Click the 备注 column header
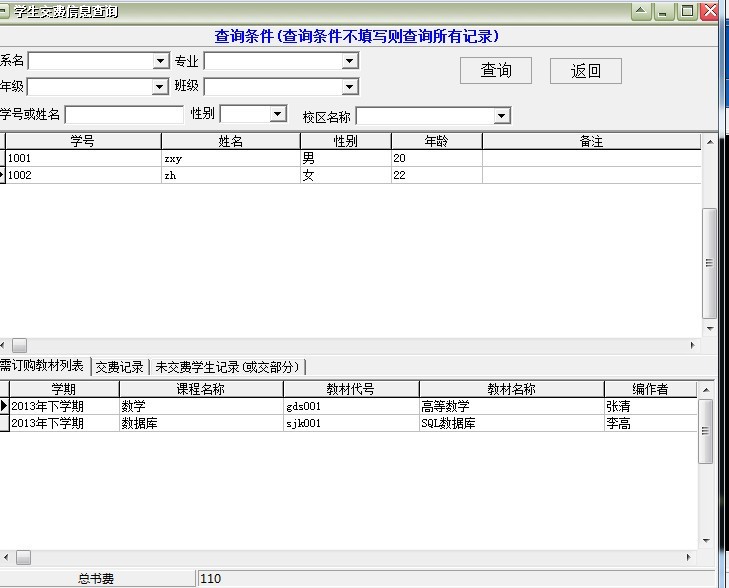Image resolution: width=729 pixels, height=588 pixels. pos(591,141)
